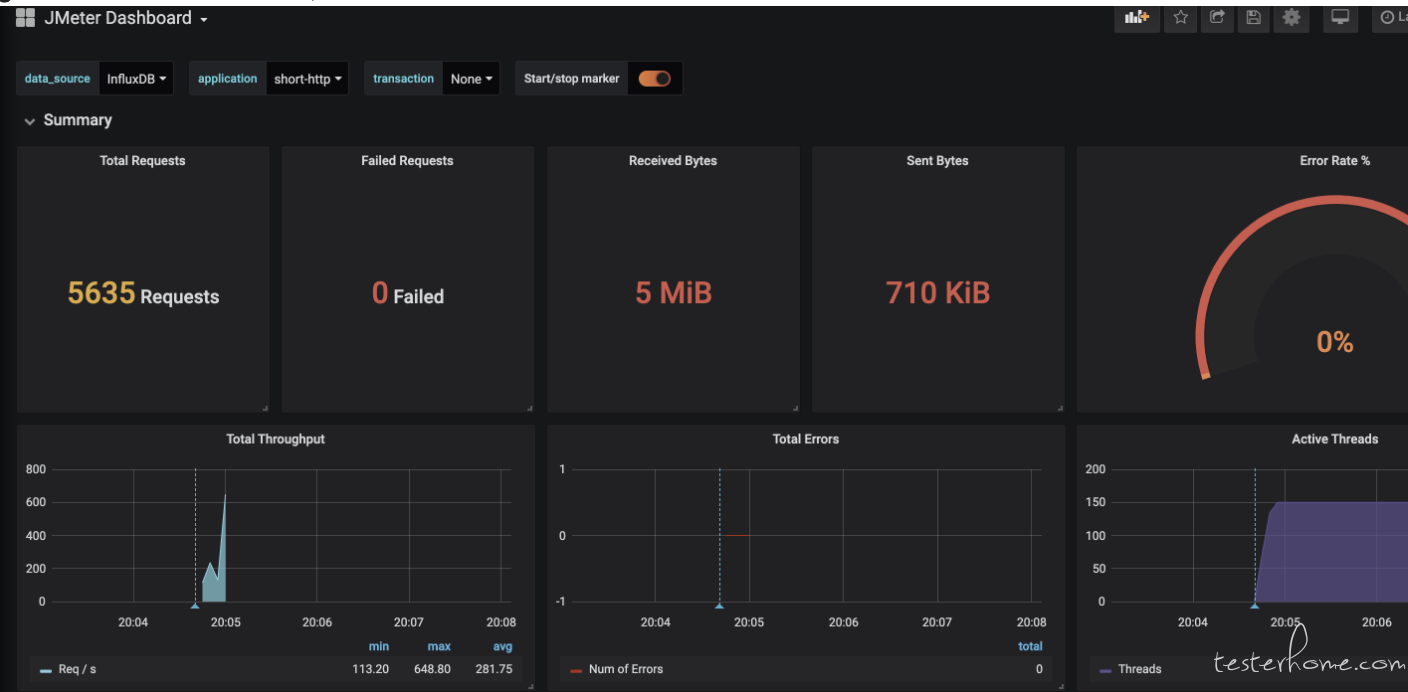Screen dimensions: 1408x692
Task: Click the Received Bytes panel corner grip
Action: pyautogui.click(x=795, y=408)
